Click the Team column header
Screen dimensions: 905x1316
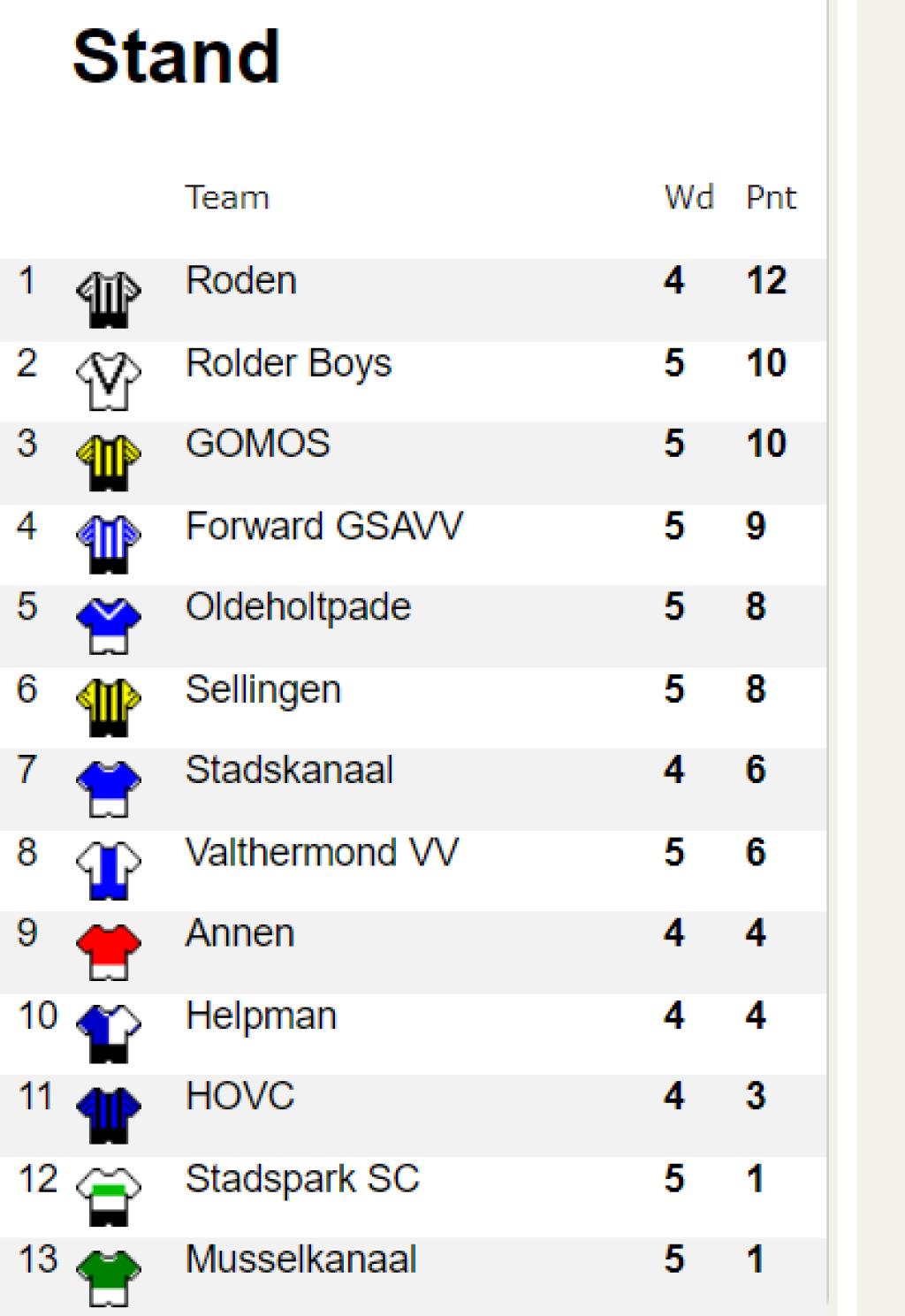click(x=227, y=197)
